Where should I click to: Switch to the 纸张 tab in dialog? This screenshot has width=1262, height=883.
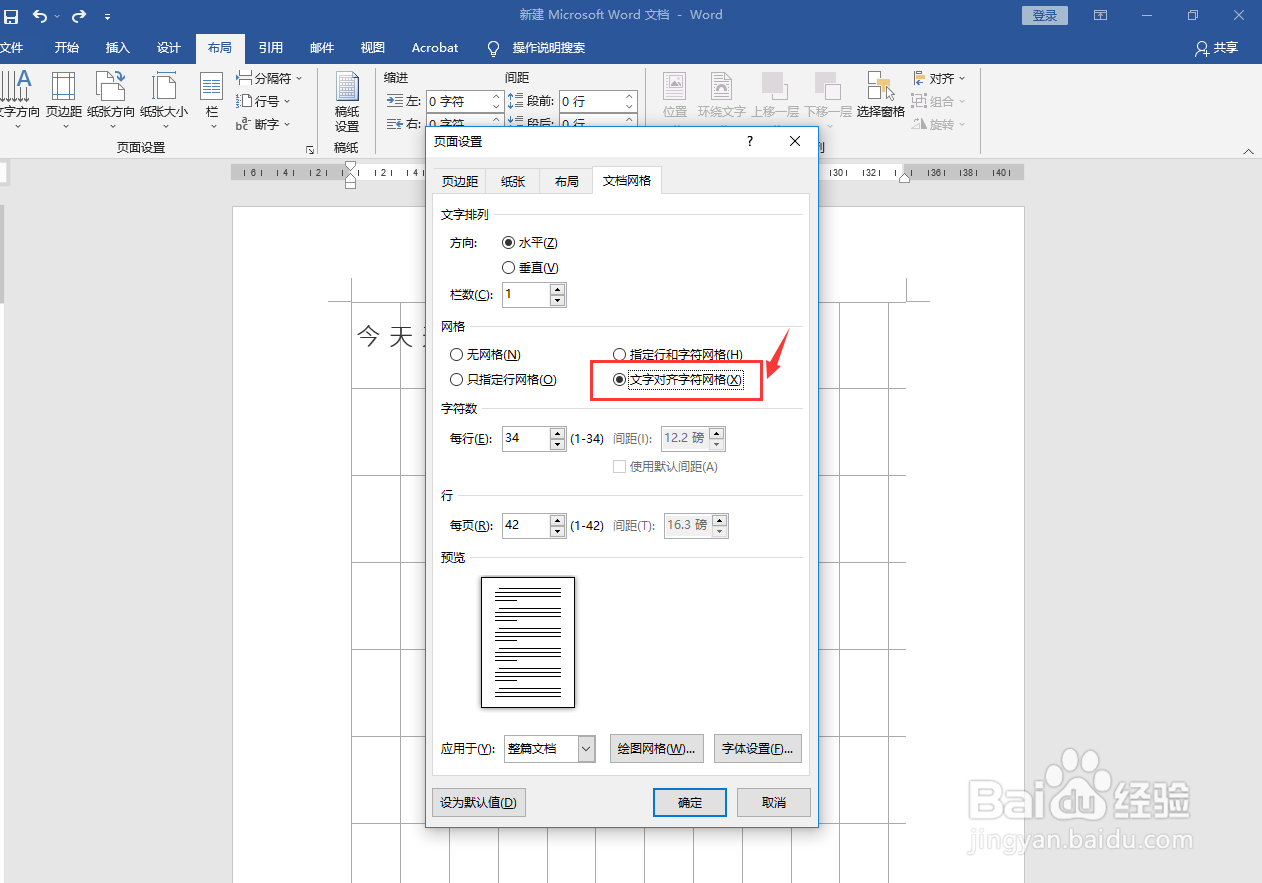pyautogui.click(x=513, y=181)
